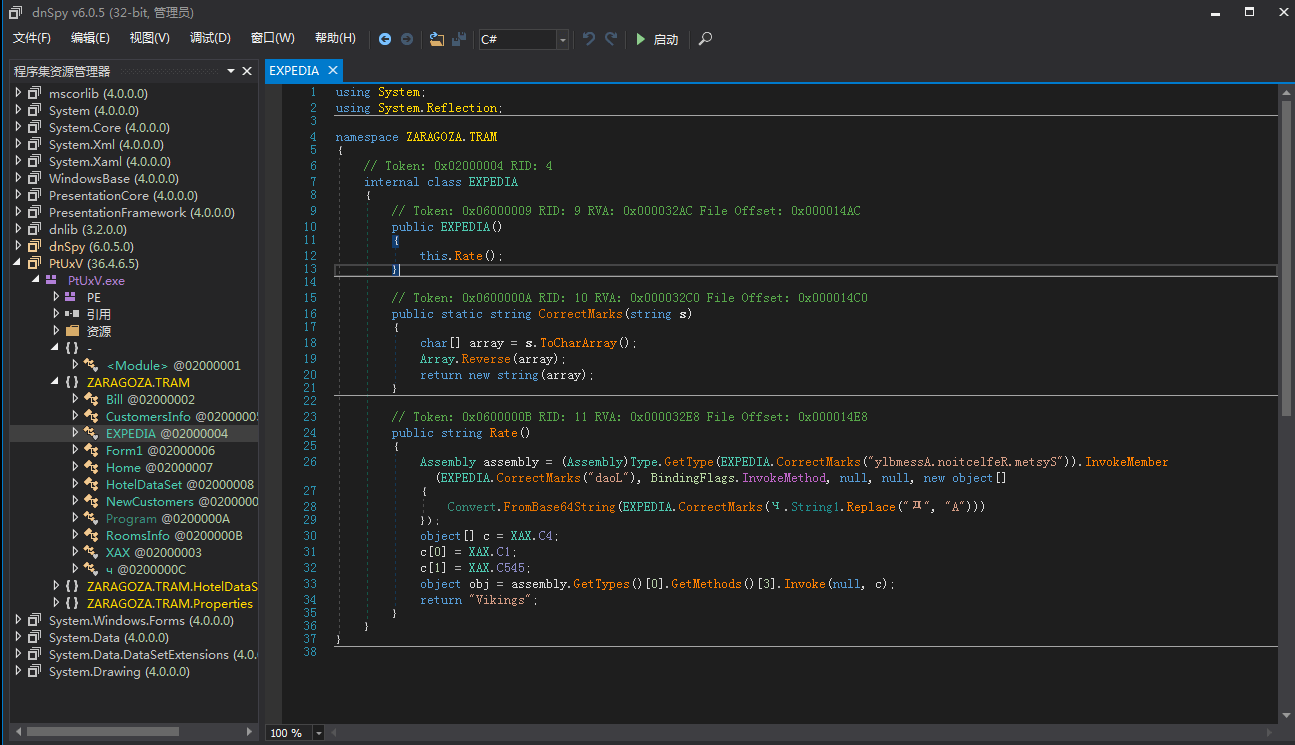This screenshot has width=1295, height=745.
Task: Select the CustomersInfo class in tree
Action: click(x=181, y=416)
